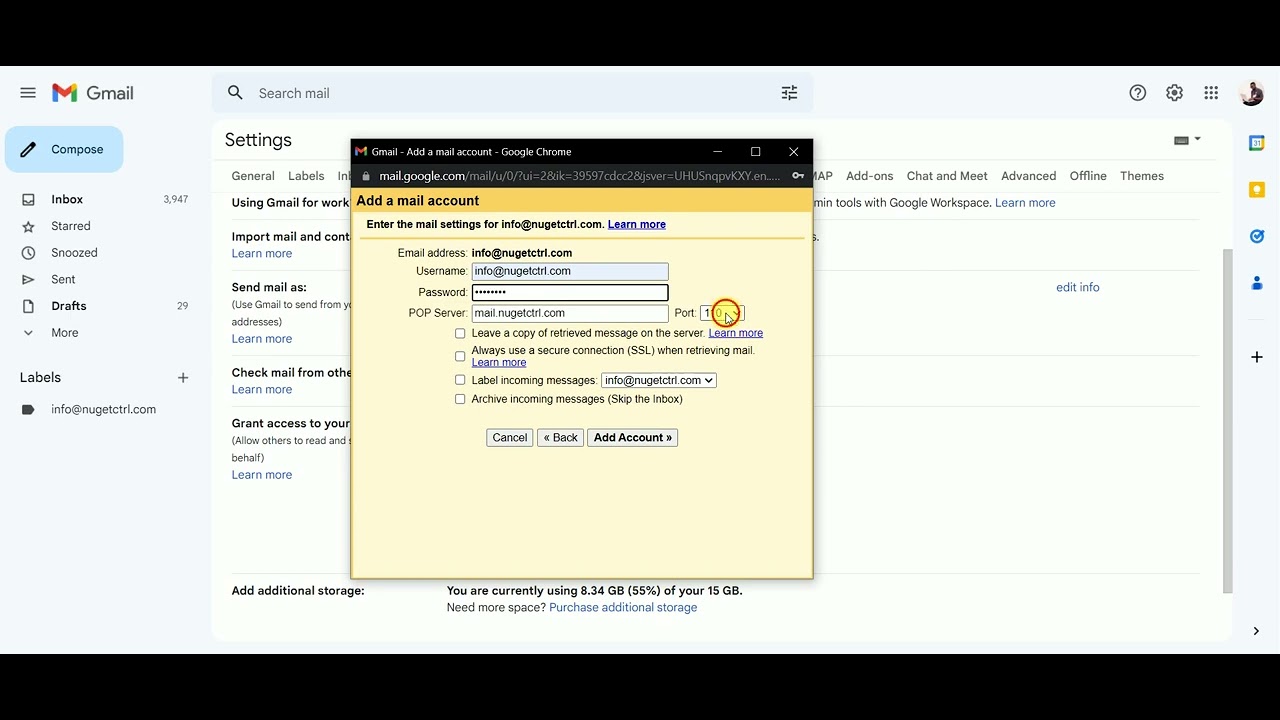The height and width of the screenshot is (720, 1280).
Task: Switch to Add-ons settings tab
Action: click(870, 176)
